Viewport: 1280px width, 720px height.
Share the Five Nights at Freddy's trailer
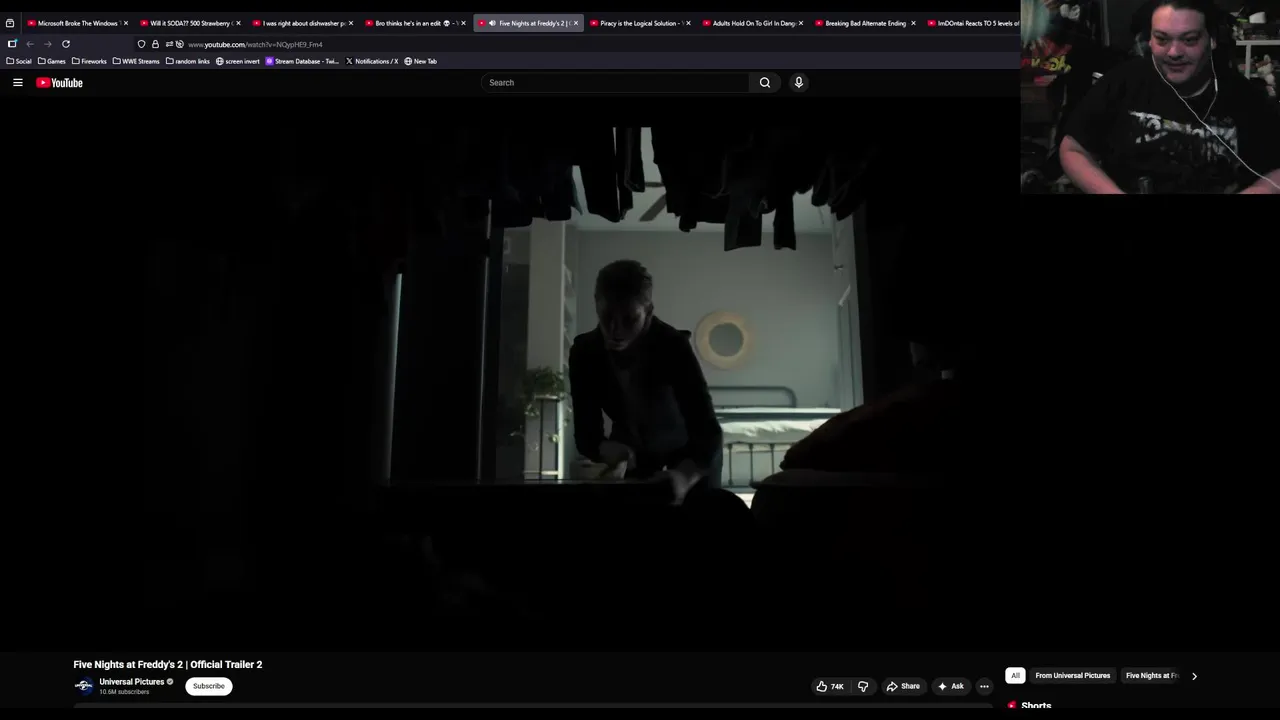tap(903, 686)
